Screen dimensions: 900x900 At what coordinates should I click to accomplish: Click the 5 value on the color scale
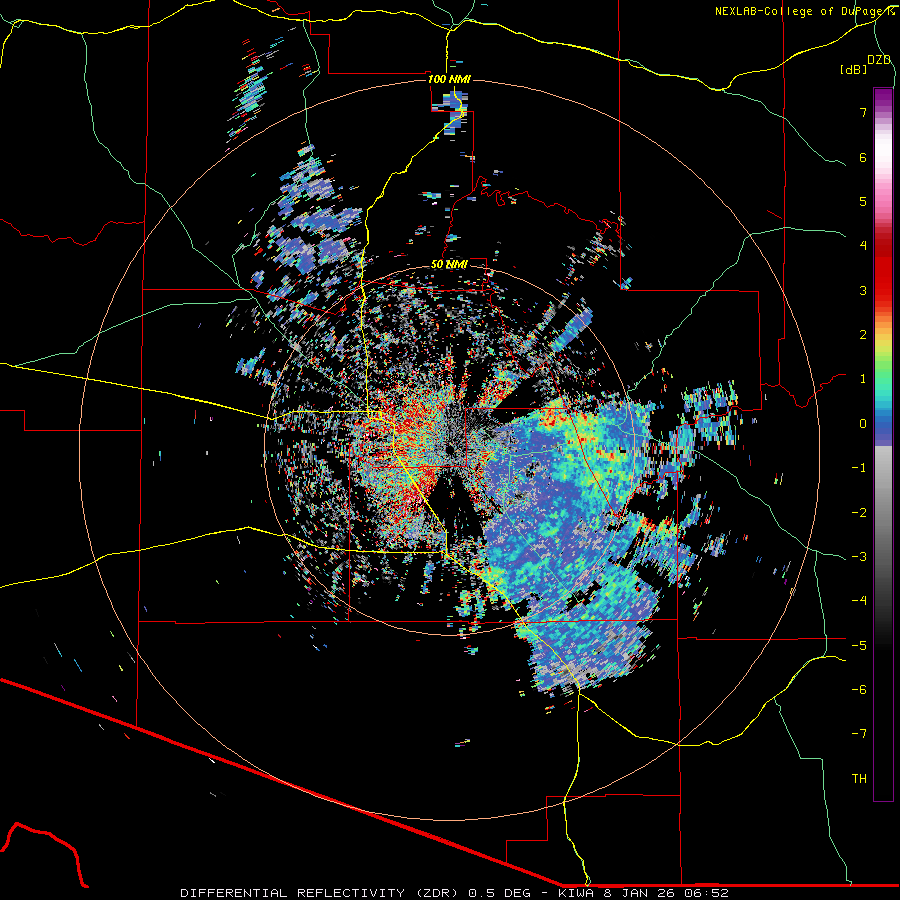pyautogui.click(x=863, y=201)
